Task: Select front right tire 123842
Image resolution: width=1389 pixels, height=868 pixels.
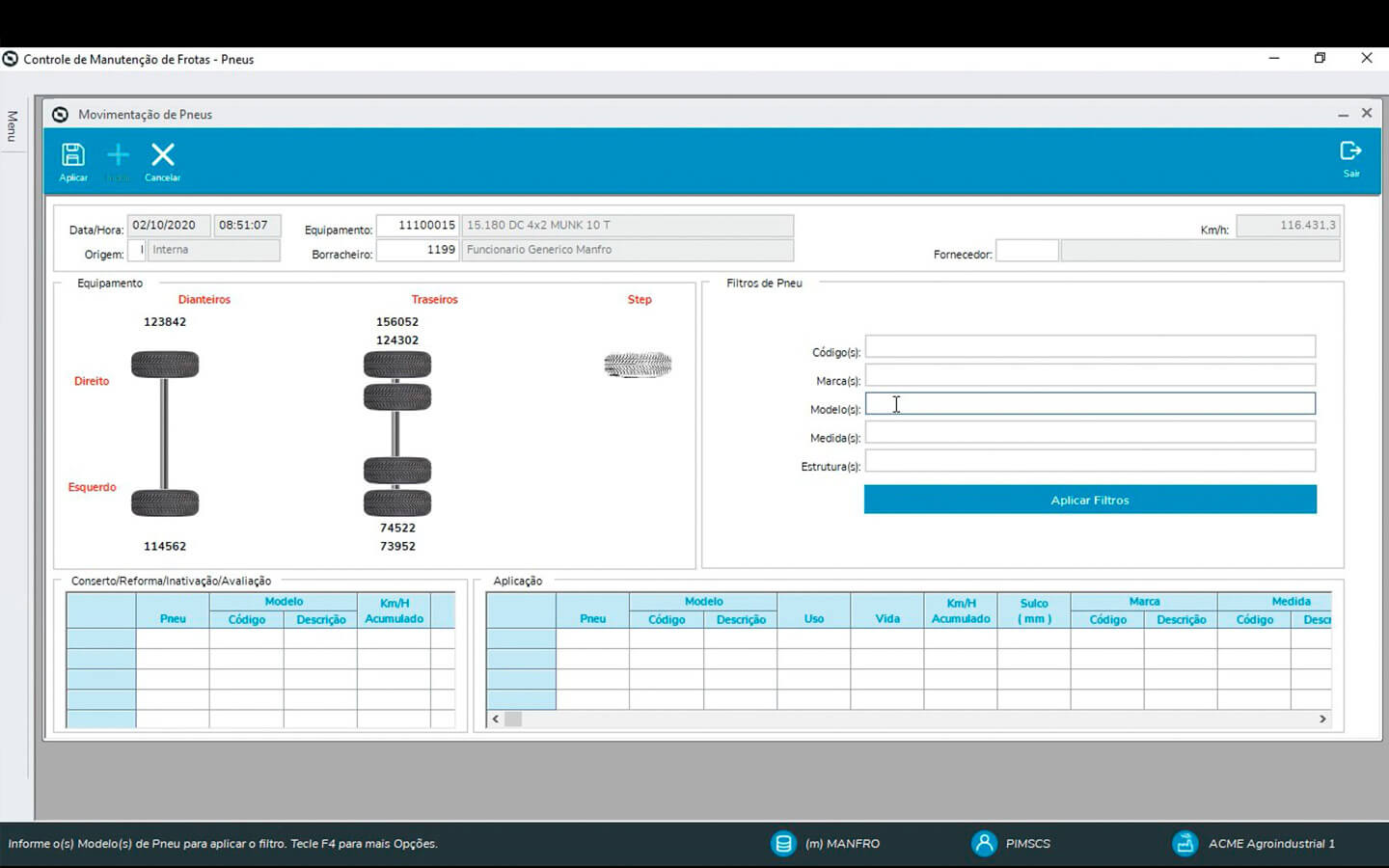Action: coord(165,365)
